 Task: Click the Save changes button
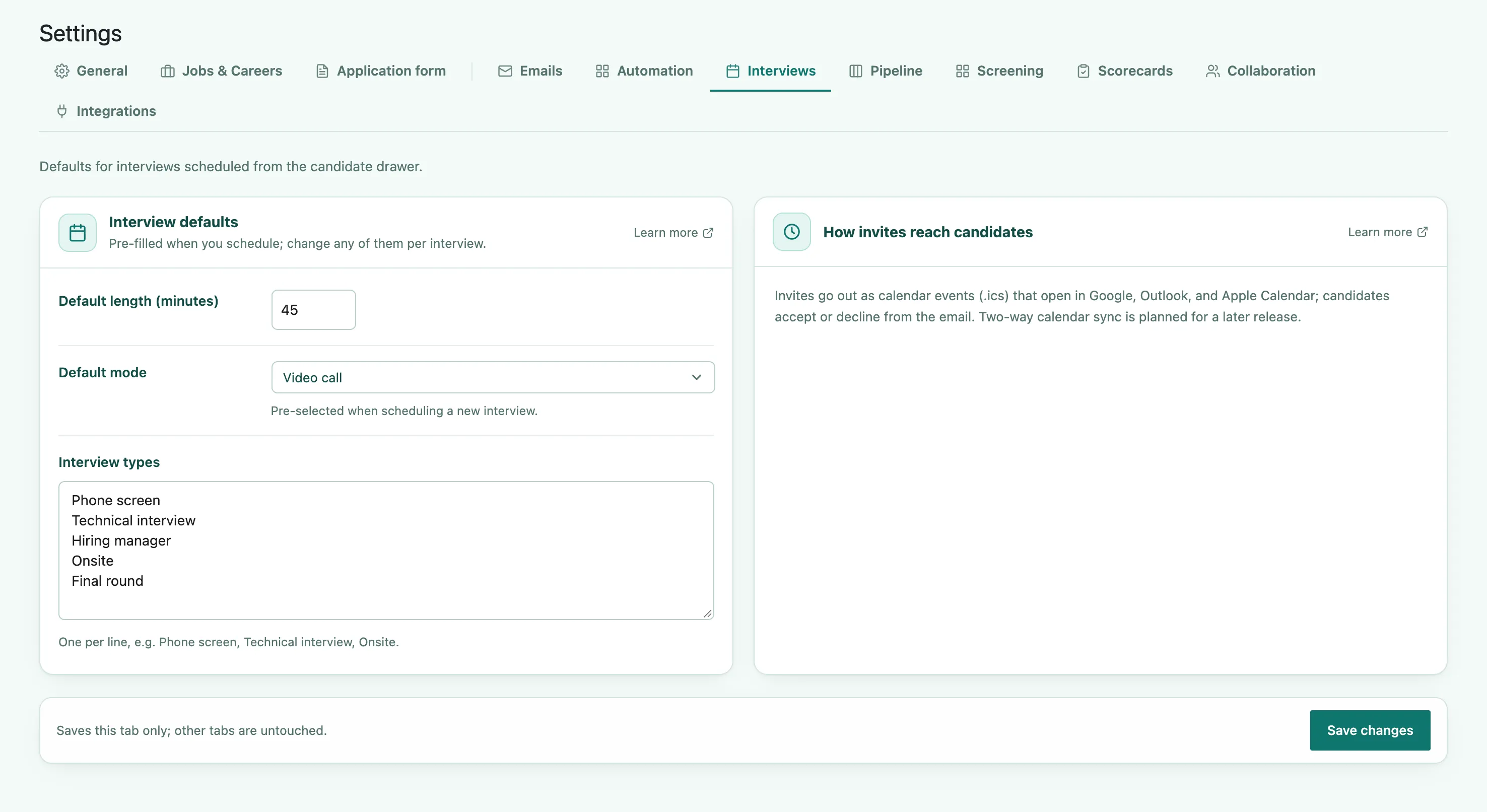1370,730
